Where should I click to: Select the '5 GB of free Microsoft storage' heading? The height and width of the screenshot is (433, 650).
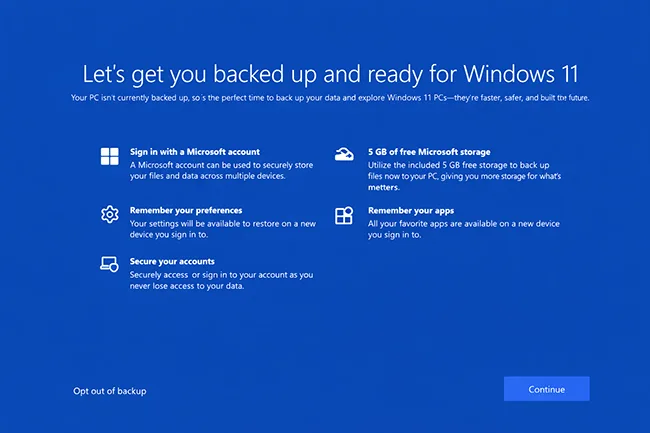pos(429,152)
